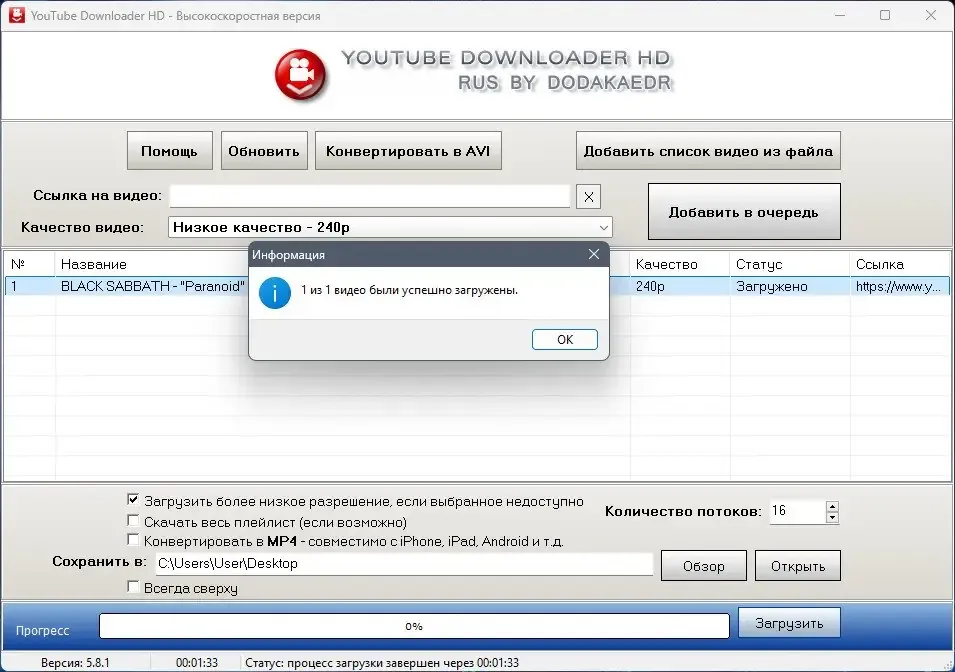The image size is (955, 672).
Task: Click the red camera logo icon
Action: click(302, 74)
